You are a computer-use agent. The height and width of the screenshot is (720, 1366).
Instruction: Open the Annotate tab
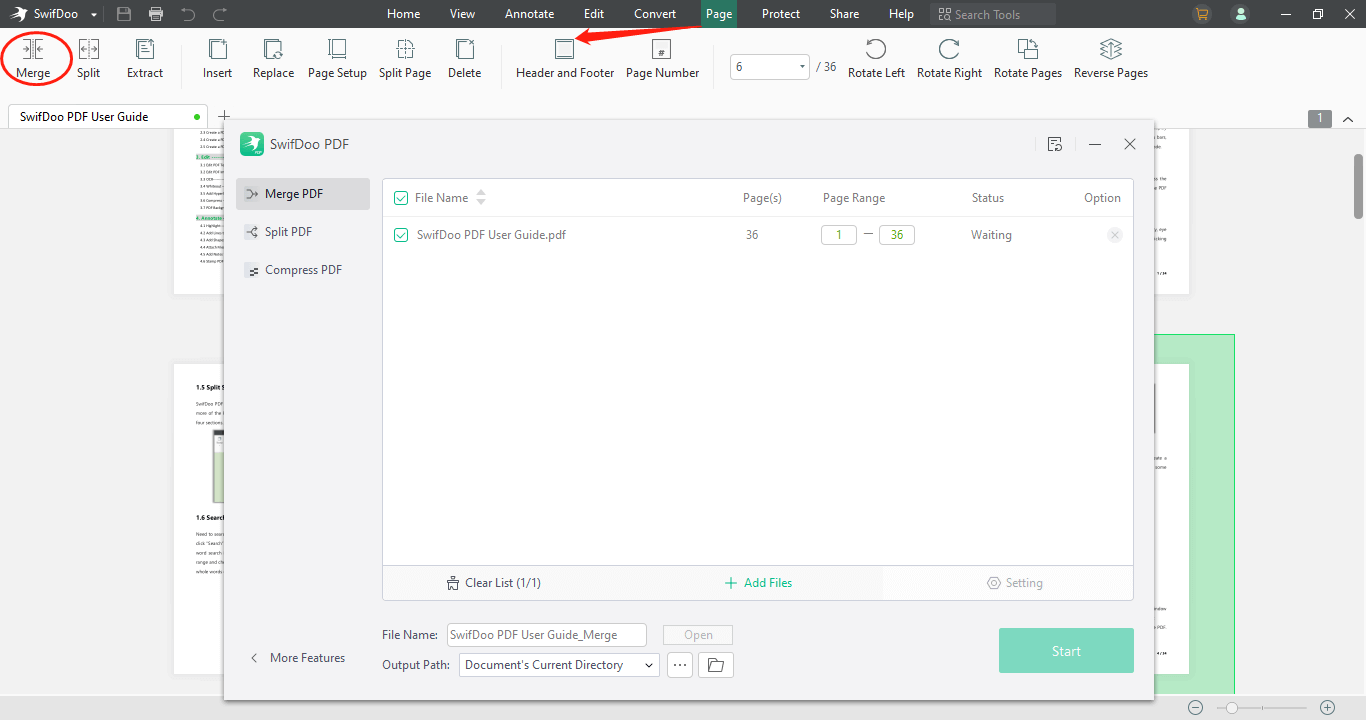point(530,14)
